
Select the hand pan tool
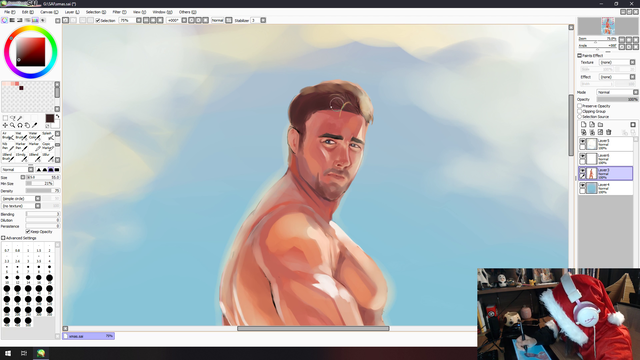pos(27,125)
